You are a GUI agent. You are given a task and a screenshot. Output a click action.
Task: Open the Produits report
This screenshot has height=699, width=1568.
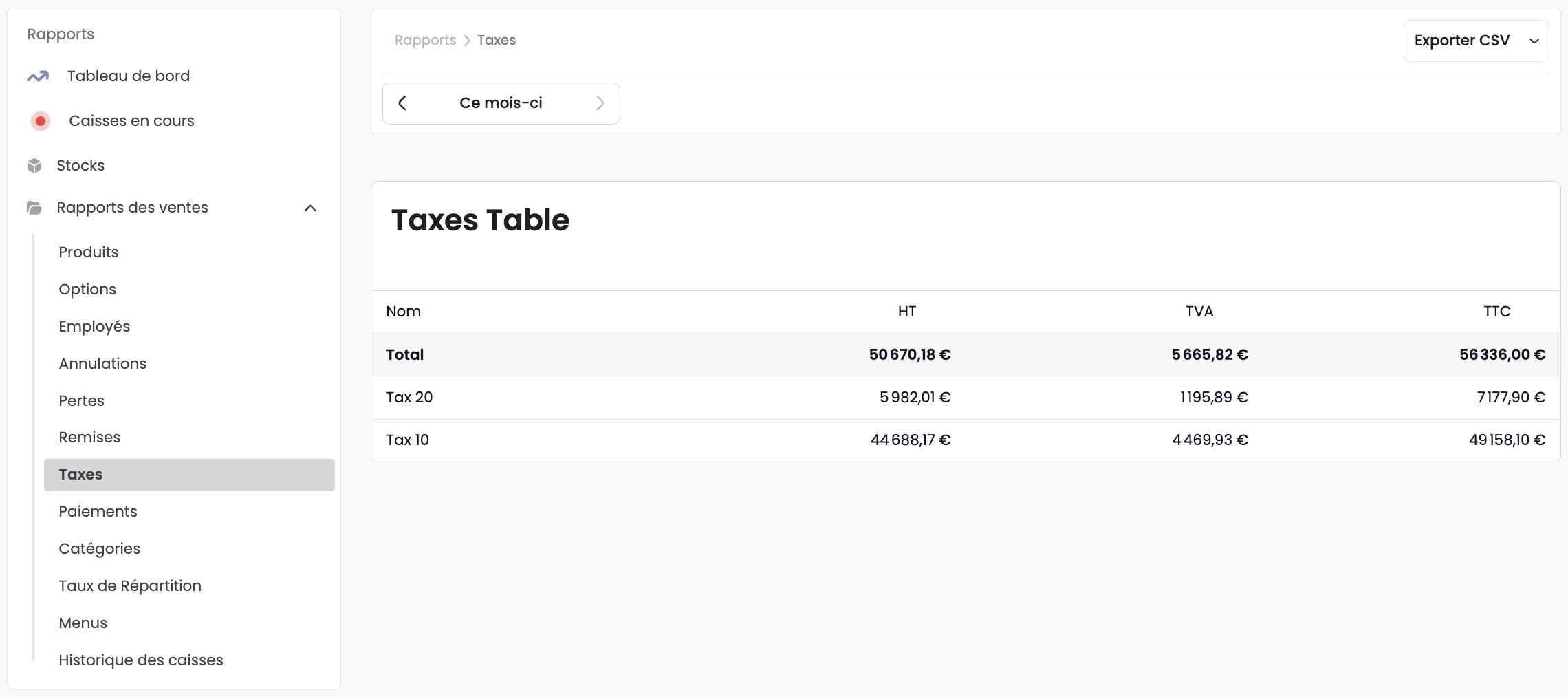(89, 252)
